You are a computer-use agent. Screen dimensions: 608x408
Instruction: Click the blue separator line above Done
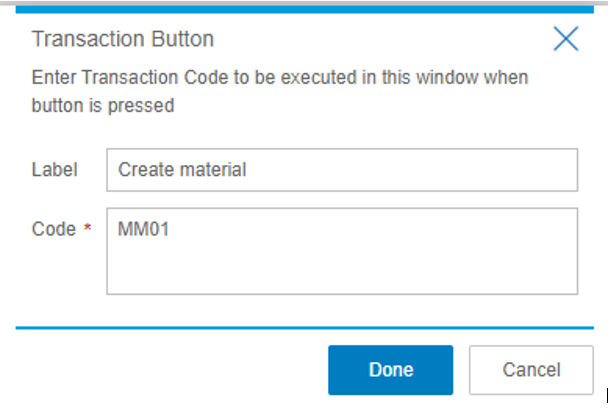tap(300, 327)
